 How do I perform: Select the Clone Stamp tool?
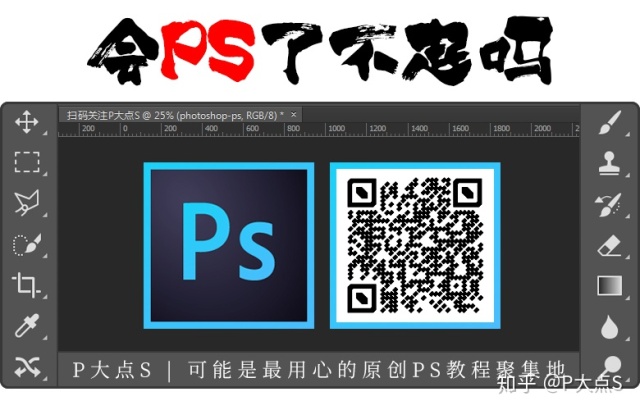[x=609, y=163]
